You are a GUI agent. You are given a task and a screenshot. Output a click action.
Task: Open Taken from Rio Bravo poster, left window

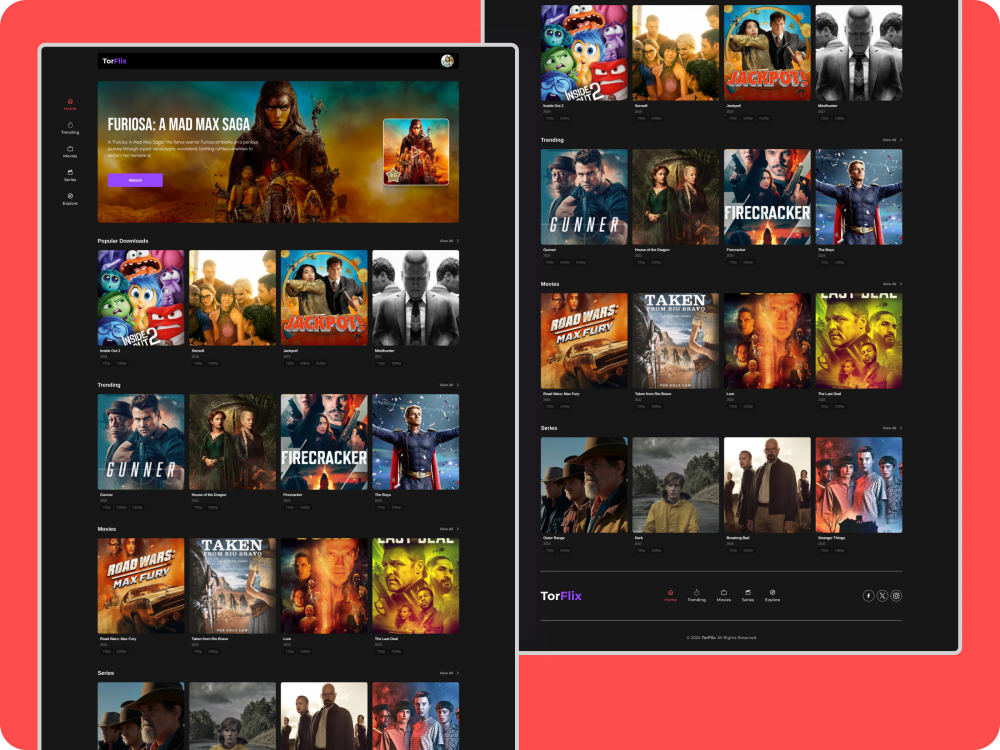pos(233,586)
